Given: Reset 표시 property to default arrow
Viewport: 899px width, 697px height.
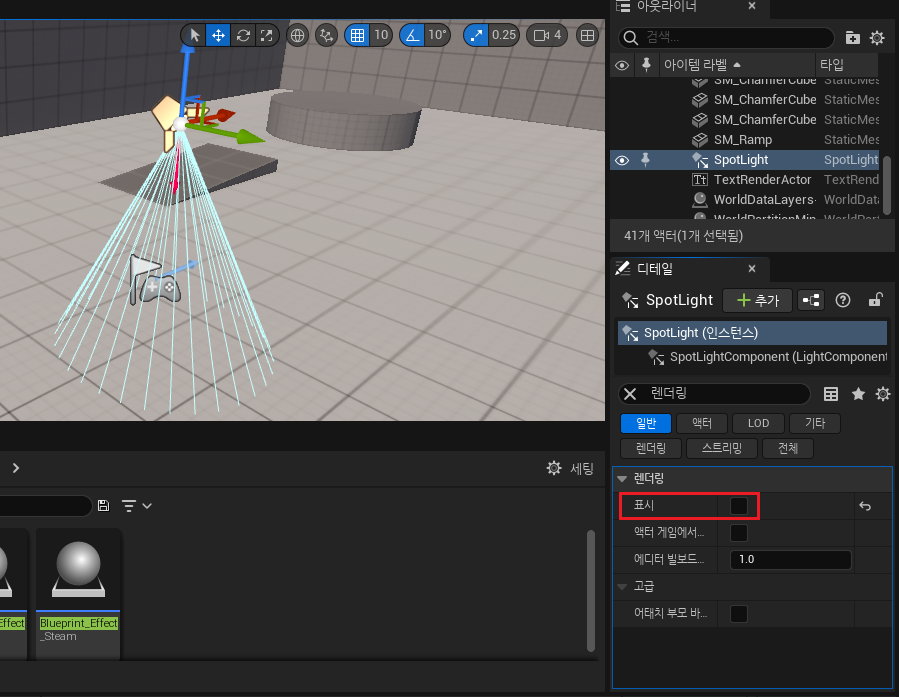Looking at the screenshot, I should point(865,506).
